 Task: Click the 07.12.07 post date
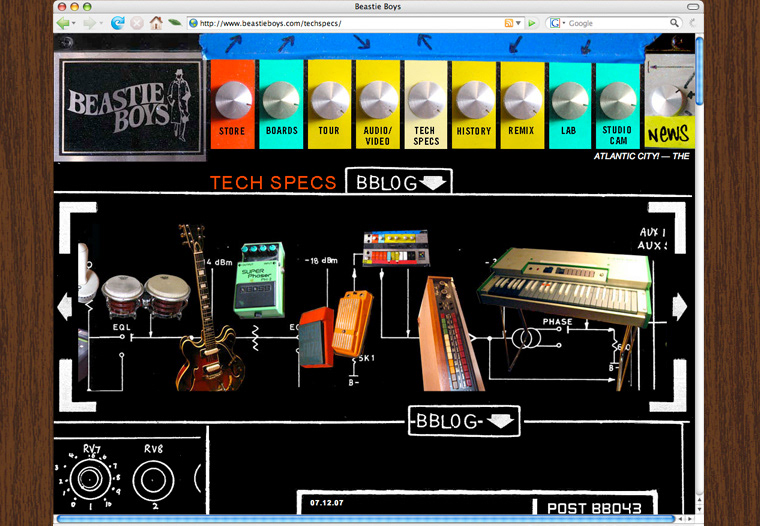327,503
